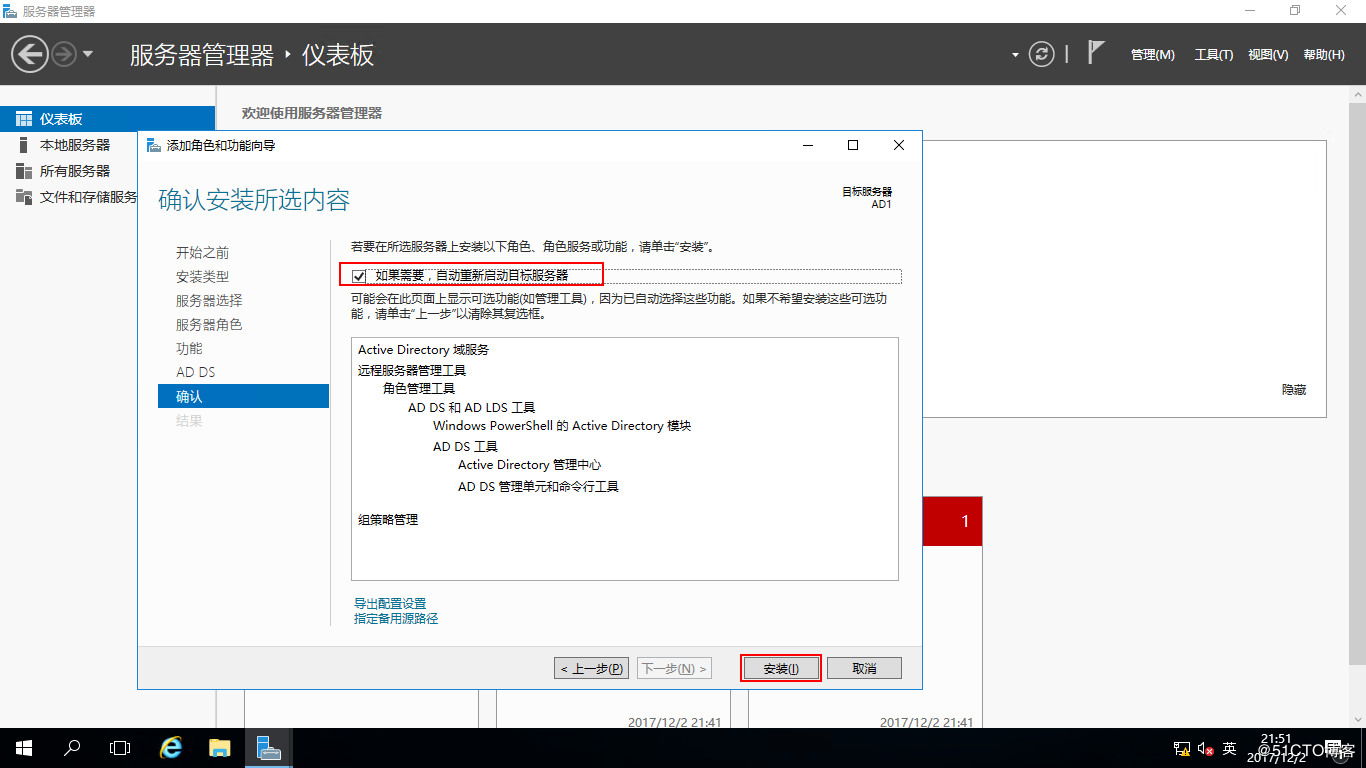Click the Server Manager scroll-down arrow

click(x=1357, y=720)
